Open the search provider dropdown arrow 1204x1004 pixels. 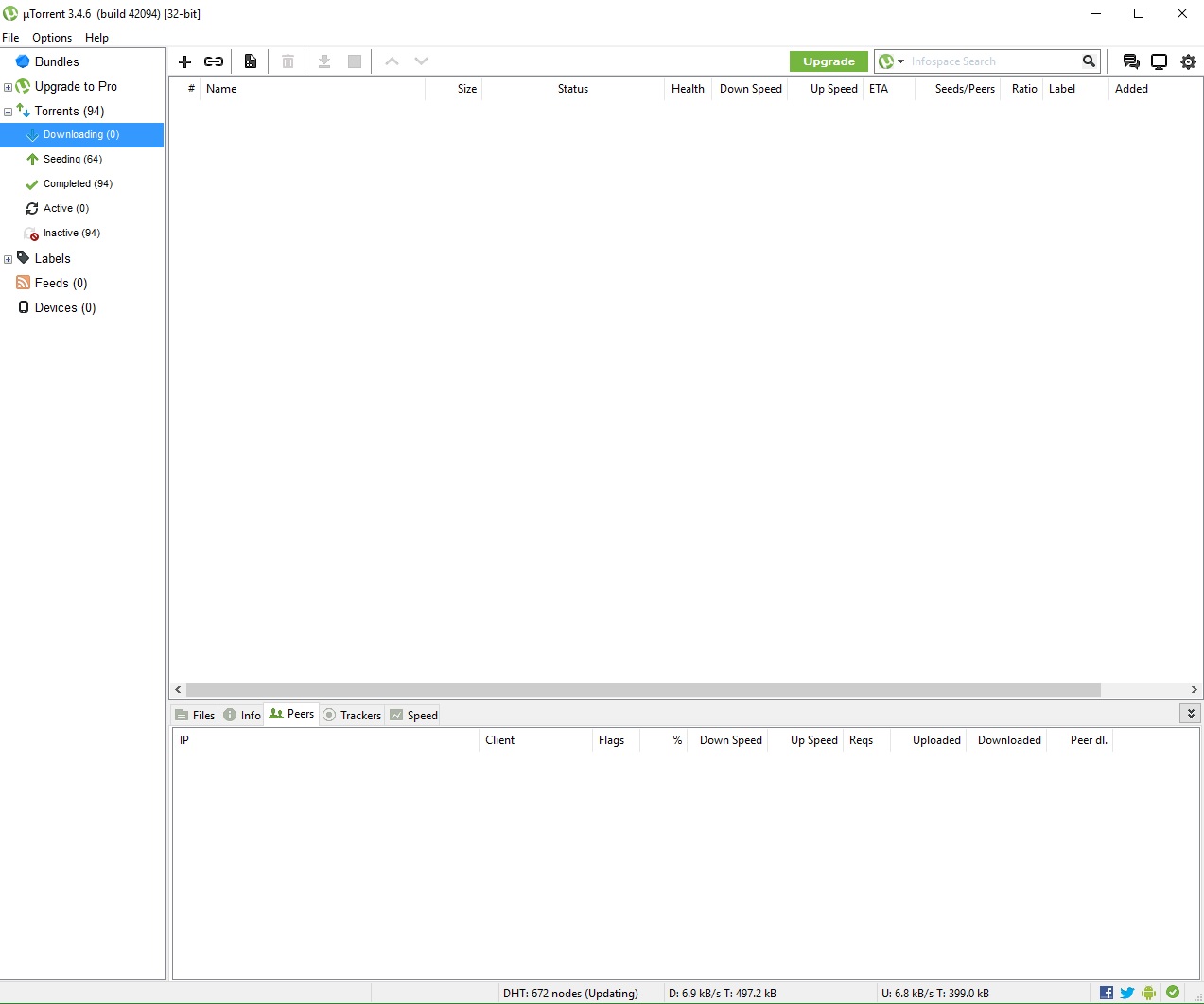pyautogui.click(x=900, y=61)
